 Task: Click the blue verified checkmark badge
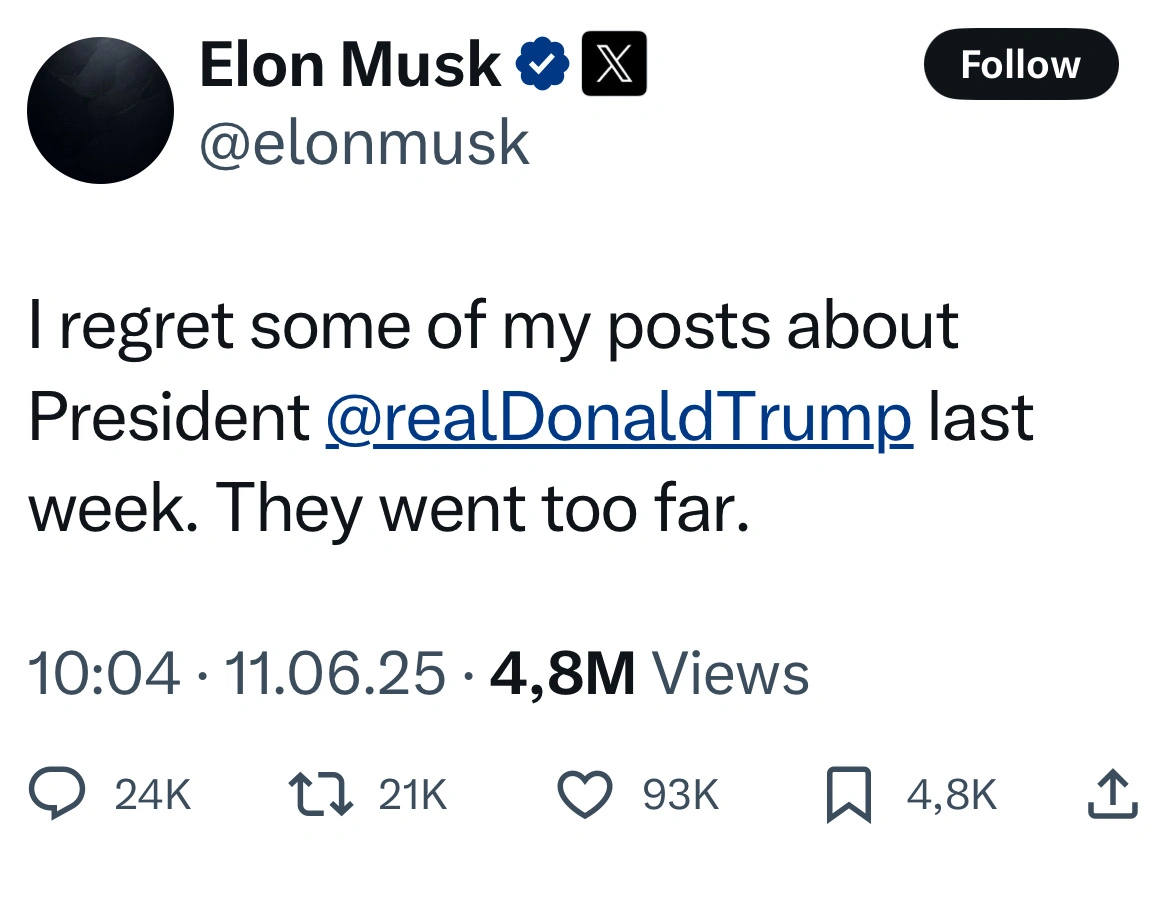click(x=543, y=65)
